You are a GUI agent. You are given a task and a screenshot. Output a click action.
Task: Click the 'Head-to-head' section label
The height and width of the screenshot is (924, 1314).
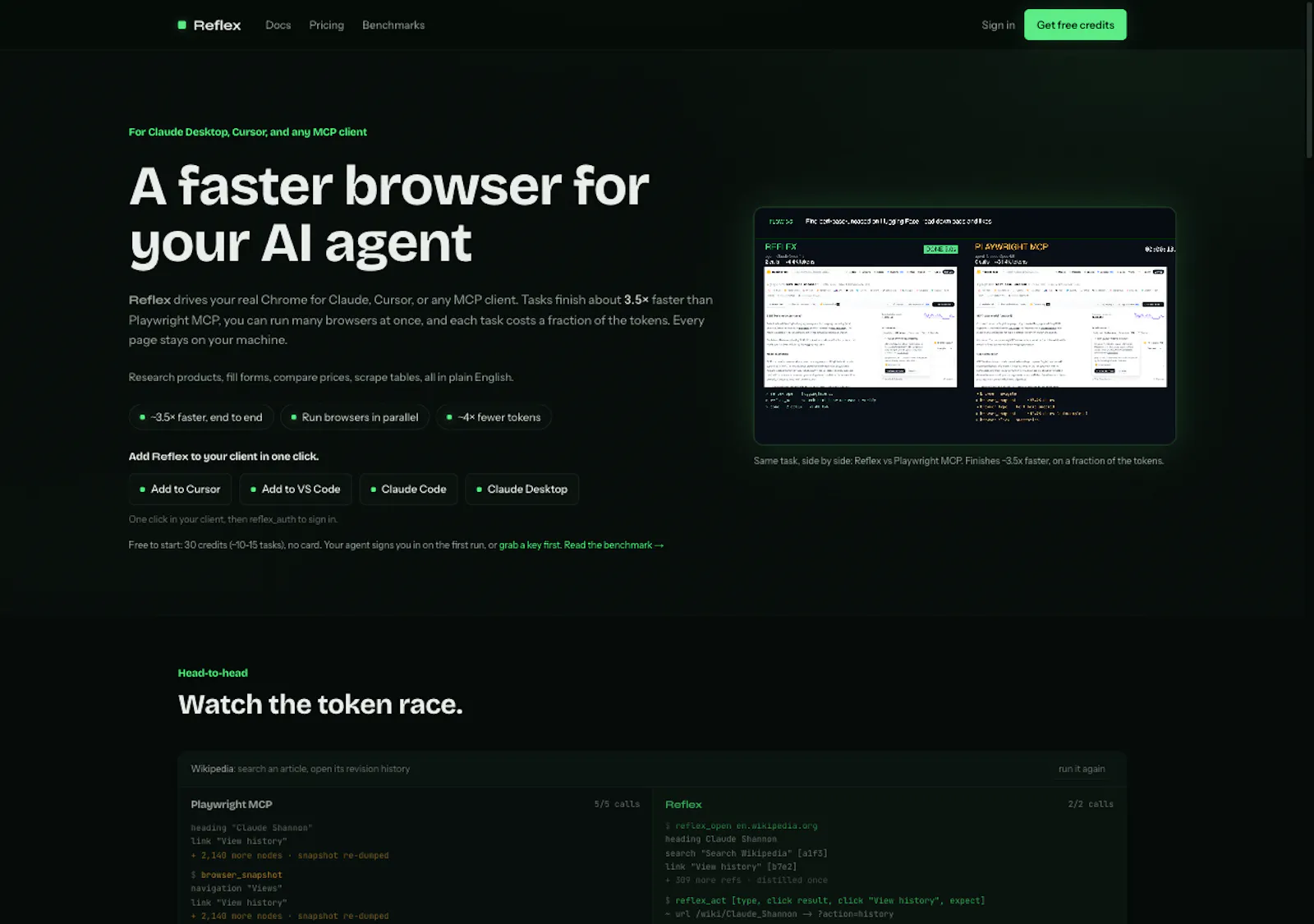pos(213,673)
